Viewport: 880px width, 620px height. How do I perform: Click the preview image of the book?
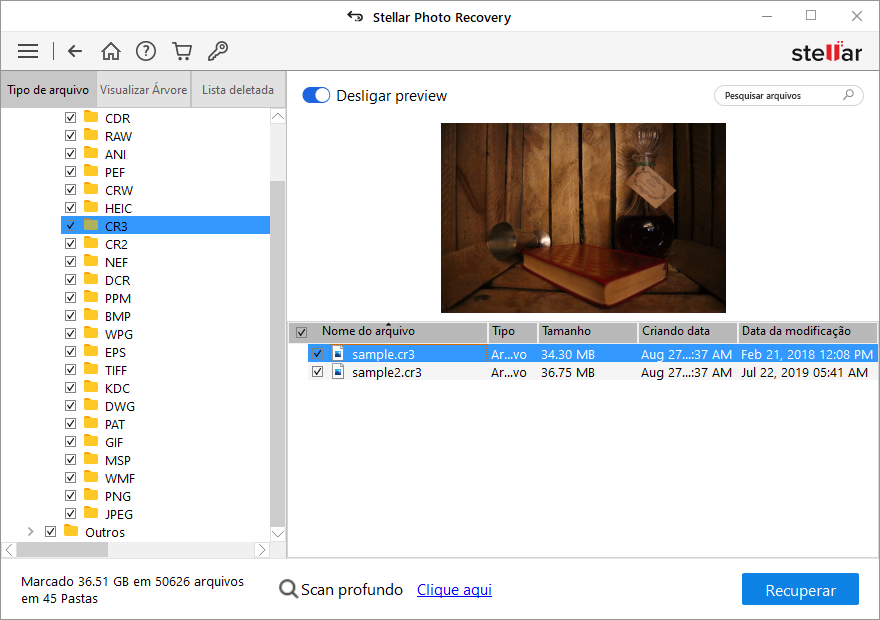[x=583, y=218]
